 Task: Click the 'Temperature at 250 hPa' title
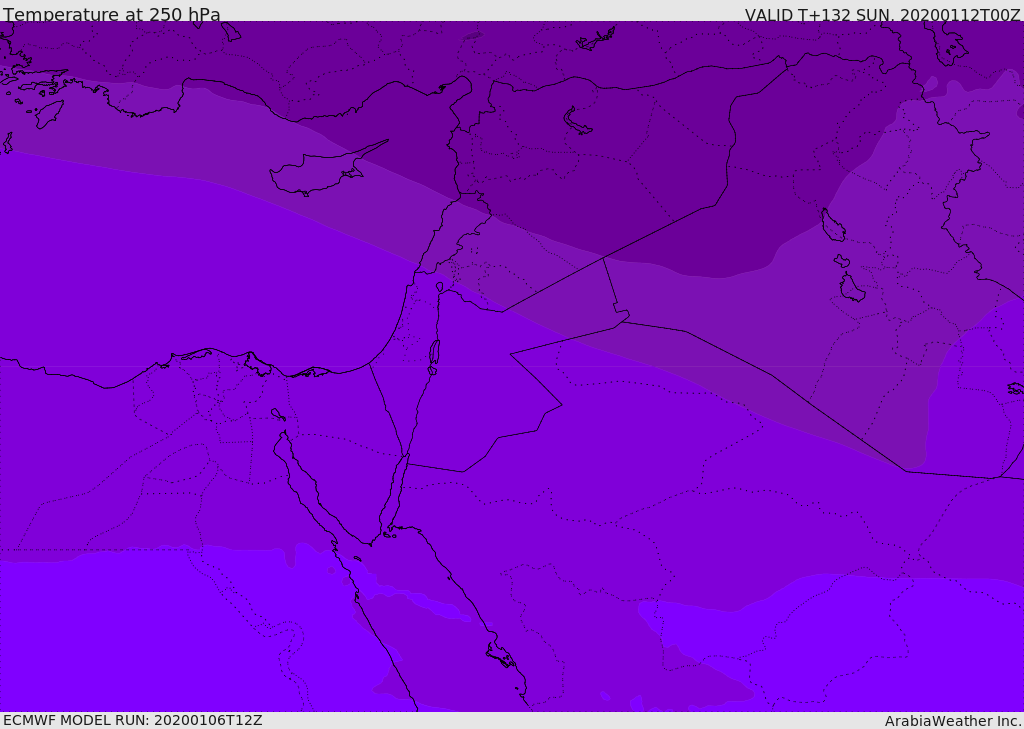point(112,14)
